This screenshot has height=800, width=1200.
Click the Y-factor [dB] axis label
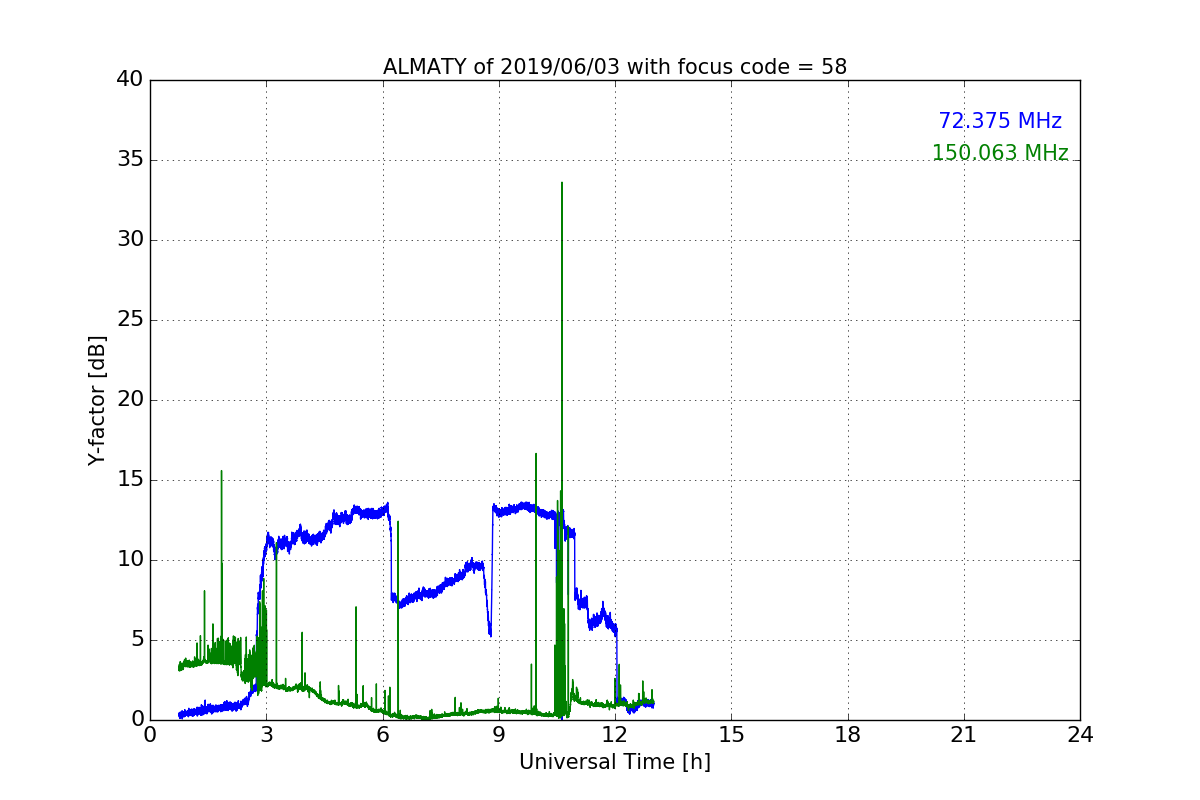click(97, 400)
